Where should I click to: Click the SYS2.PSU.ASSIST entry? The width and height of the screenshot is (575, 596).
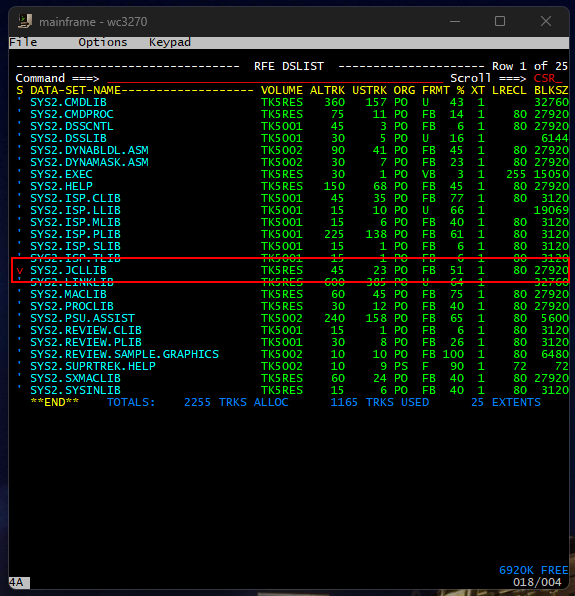[x=82, y=318]
